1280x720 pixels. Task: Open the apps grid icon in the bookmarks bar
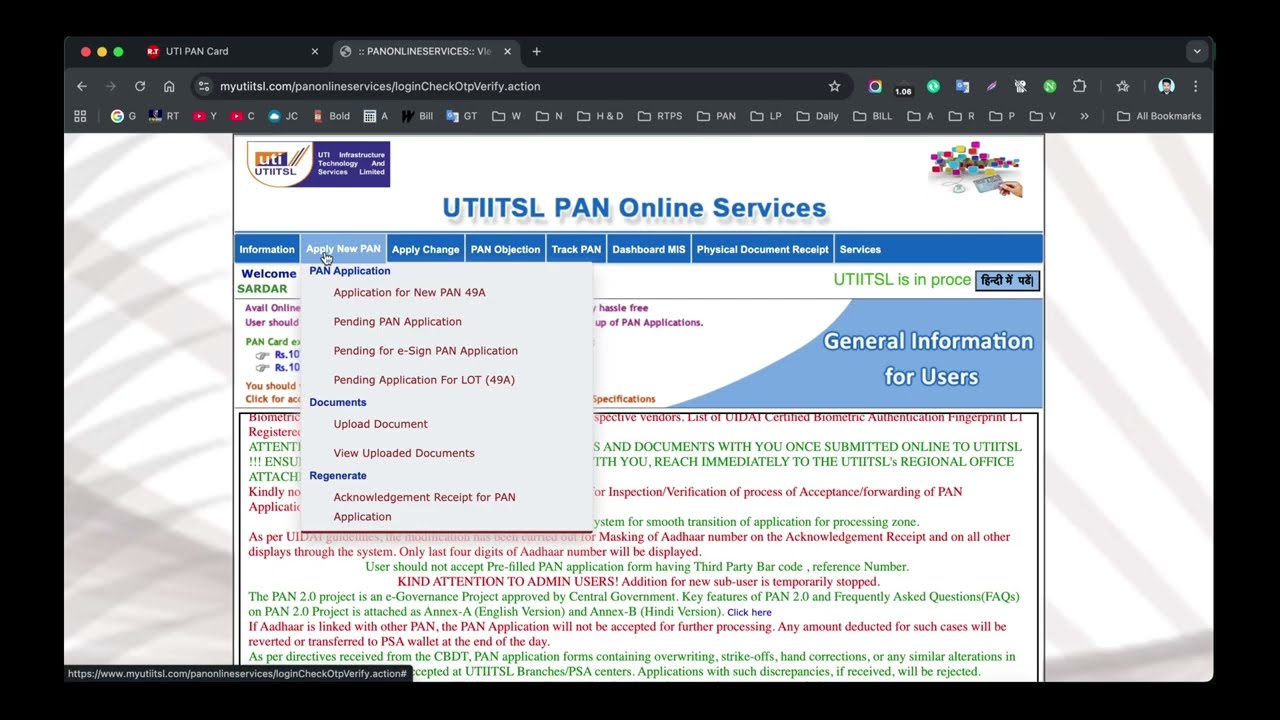[80, 116]
